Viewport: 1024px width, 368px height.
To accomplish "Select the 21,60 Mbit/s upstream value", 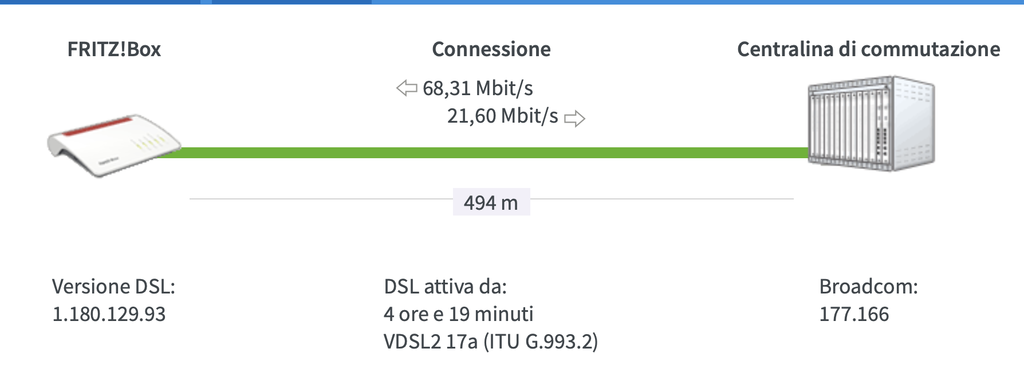I will [503, 117].
